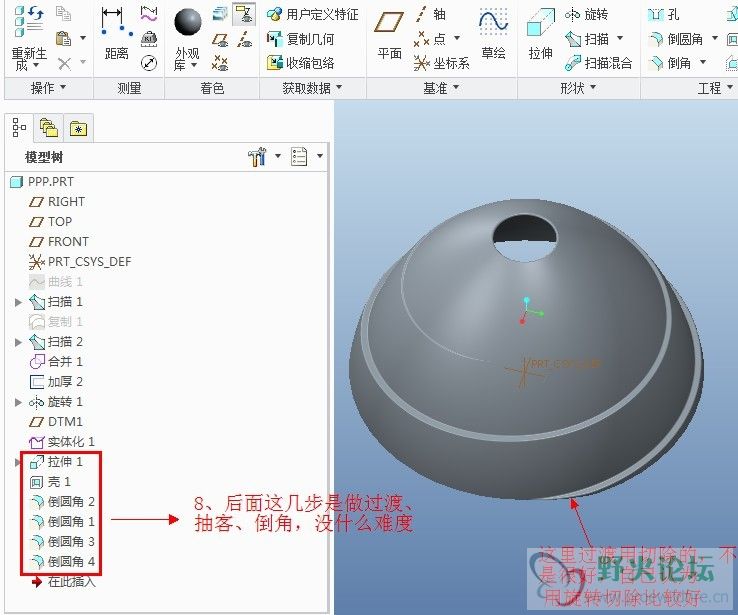Image resolution: width=738 pixels, height=615 pixels.
Task: Start the 草绘 (Sketch) tool
Action: click(x=493, y=34)
